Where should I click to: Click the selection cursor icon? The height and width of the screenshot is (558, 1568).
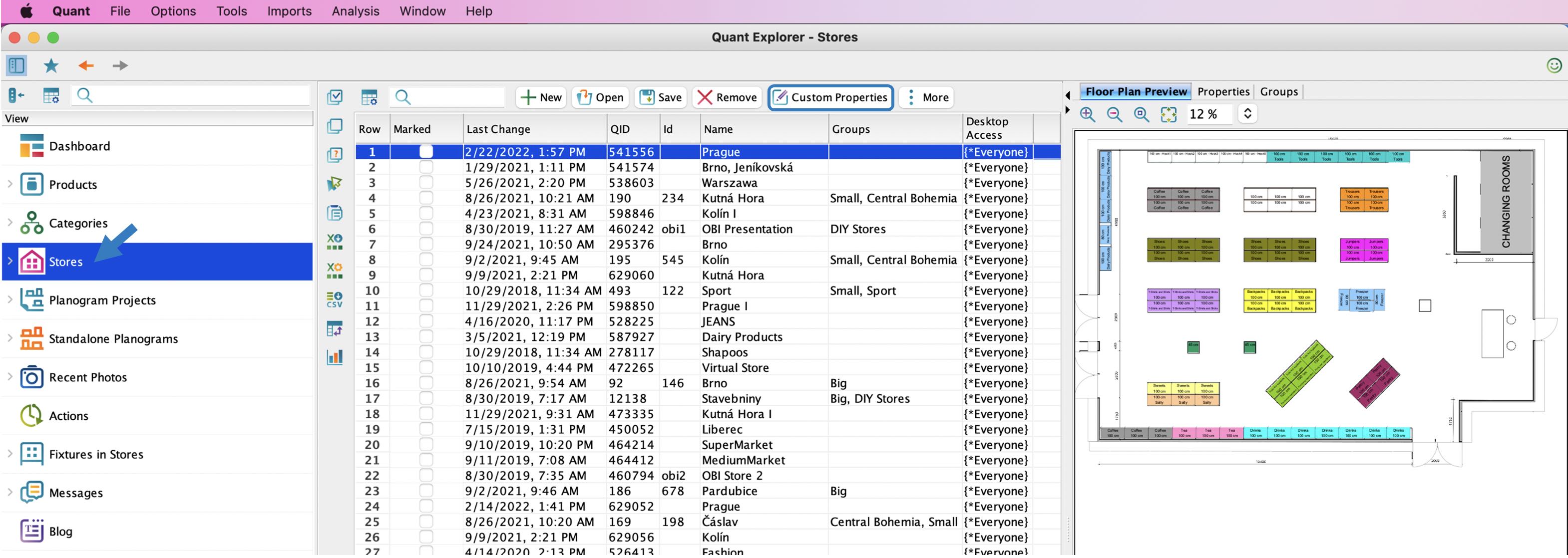(x=335, y=183)
